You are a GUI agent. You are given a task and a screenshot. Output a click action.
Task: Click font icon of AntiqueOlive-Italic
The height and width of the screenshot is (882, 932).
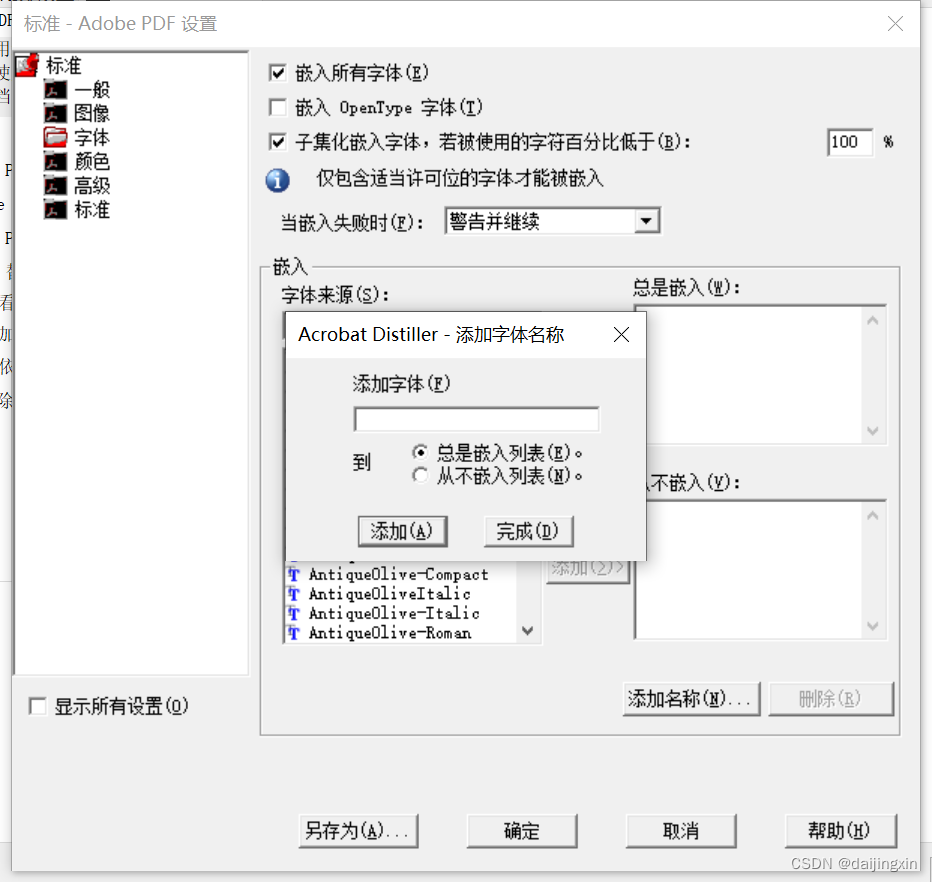click(294, 613)
